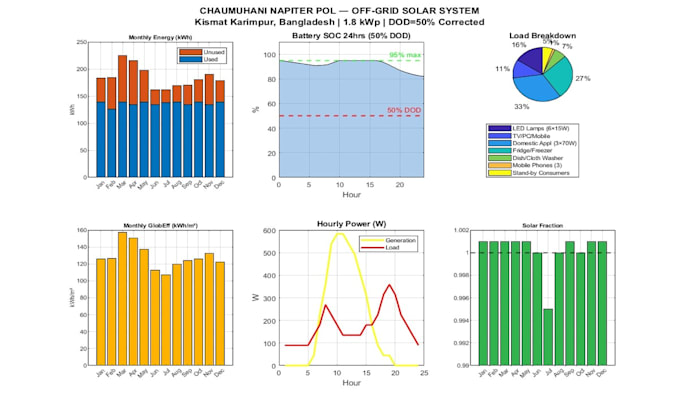Click the Jan bar in Solar Fraction chart
Image resolution: width=680 pixels, height=409 pixels.
(x=483, y=303)
